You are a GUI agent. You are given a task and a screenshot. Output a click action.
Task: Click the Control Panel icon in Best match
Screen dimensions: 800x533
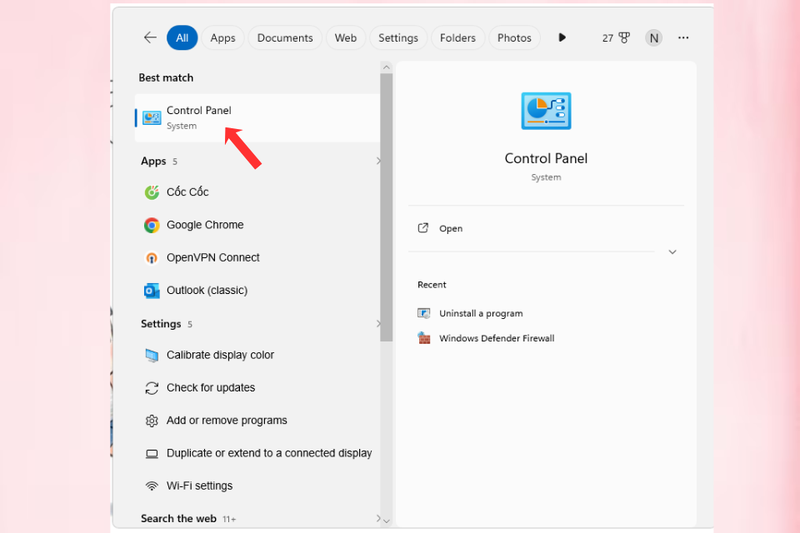152,118
